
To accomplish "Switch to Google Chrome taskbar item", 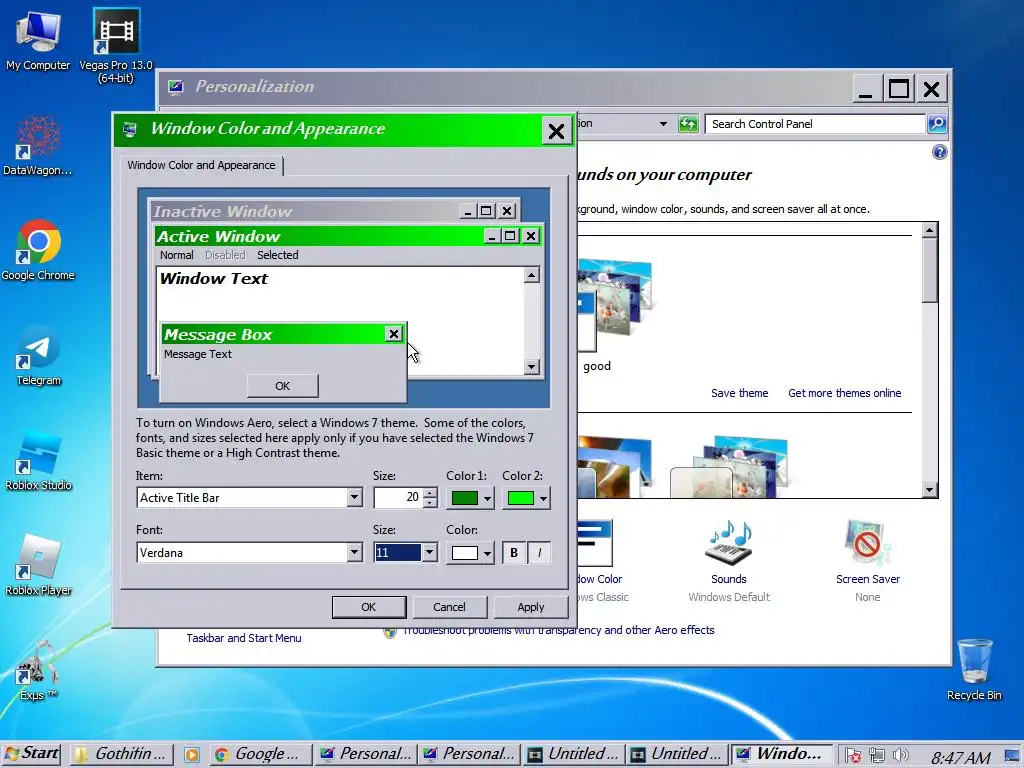I will point(261,754).
